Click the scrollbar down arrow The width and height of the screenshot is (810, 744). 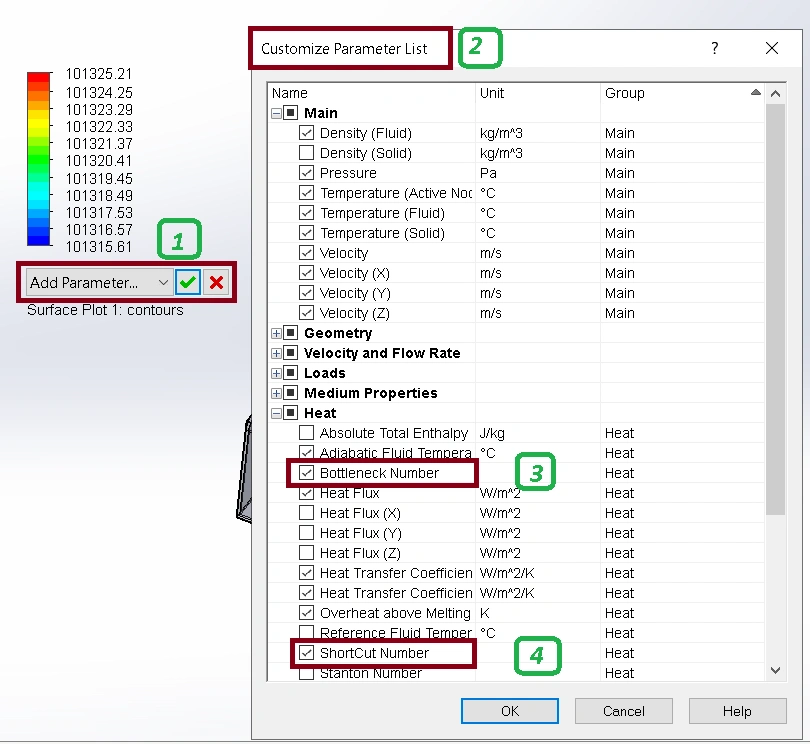[x=775, y=671]
